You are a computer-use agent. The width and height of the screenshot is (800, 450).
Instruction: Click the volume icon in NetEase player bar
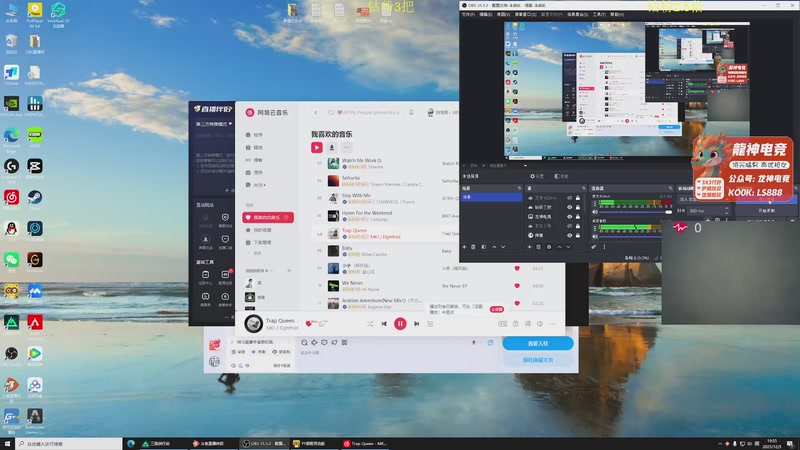tap(540, 323)
